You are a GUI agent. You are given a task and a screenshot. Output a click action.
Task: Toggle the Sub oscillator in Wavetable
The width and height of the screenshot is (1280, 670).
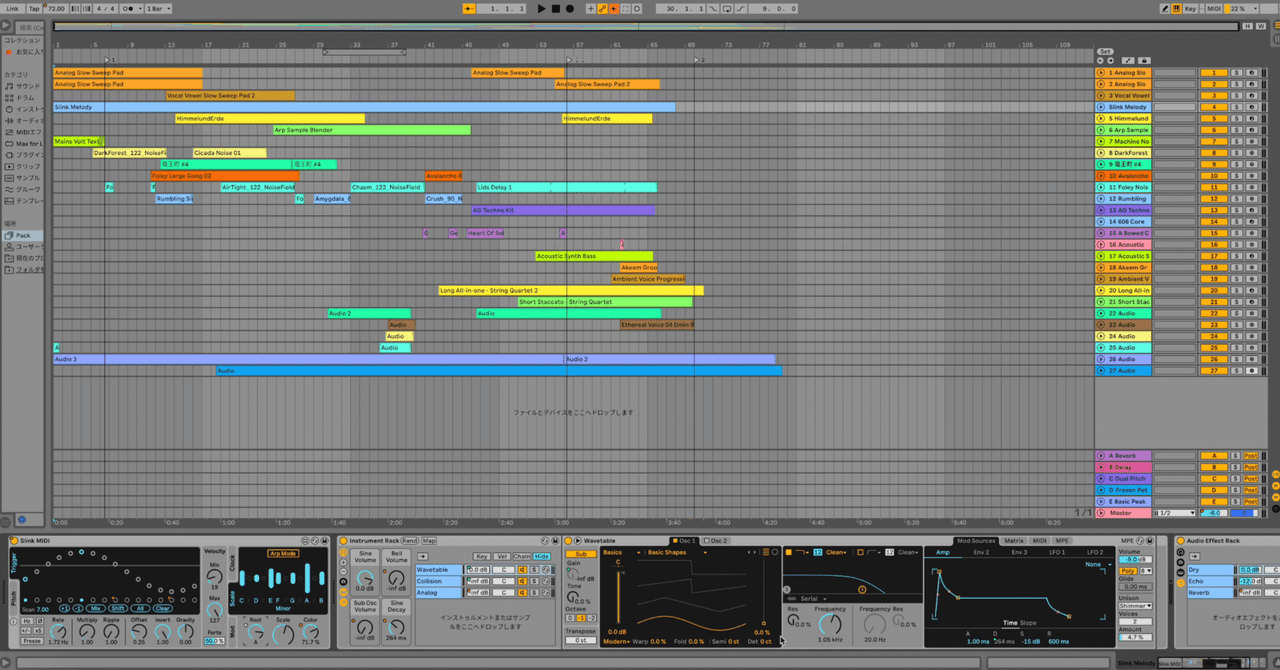582,553
